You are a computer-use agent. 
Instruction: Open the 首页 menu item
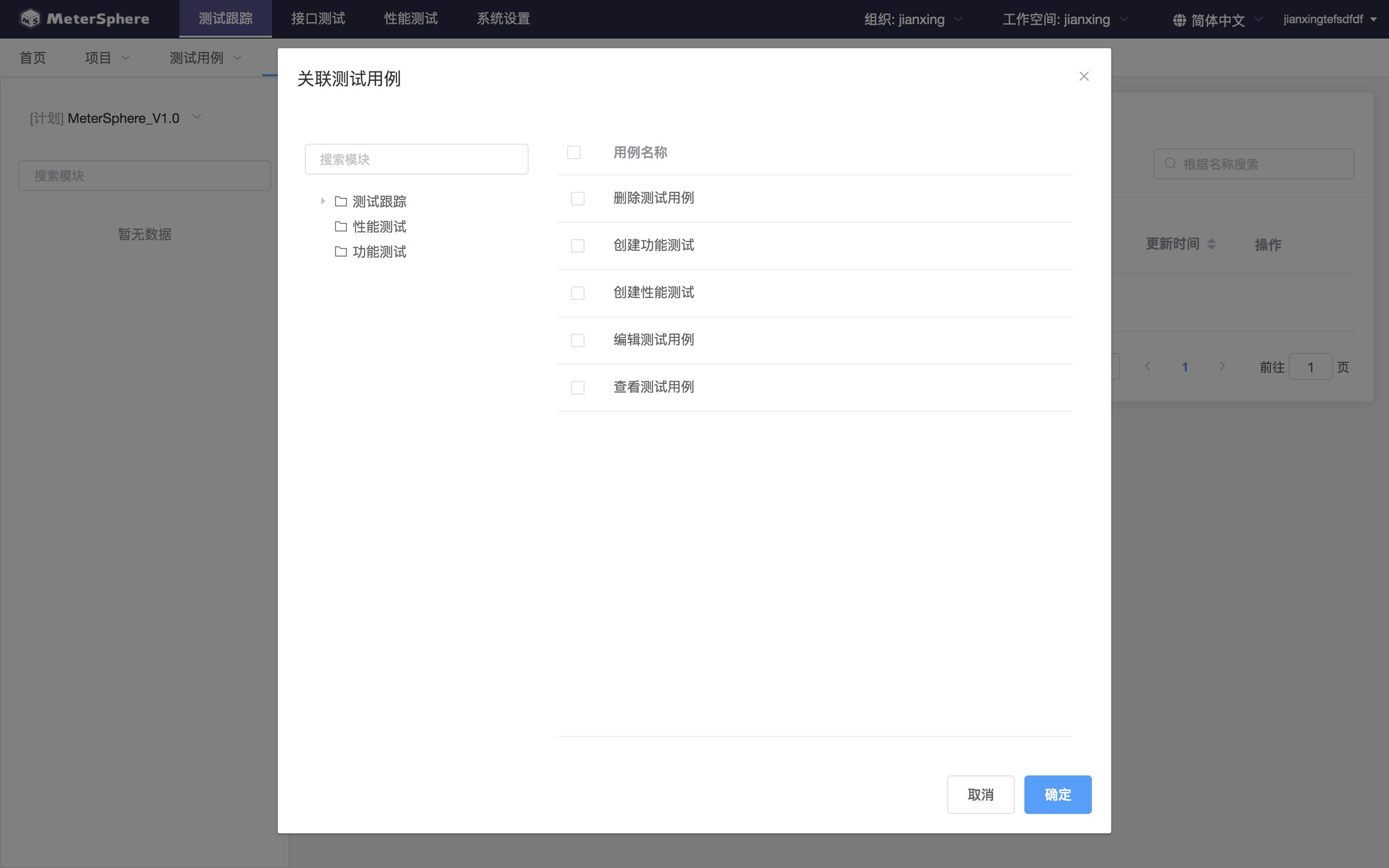tap(32, 57)
